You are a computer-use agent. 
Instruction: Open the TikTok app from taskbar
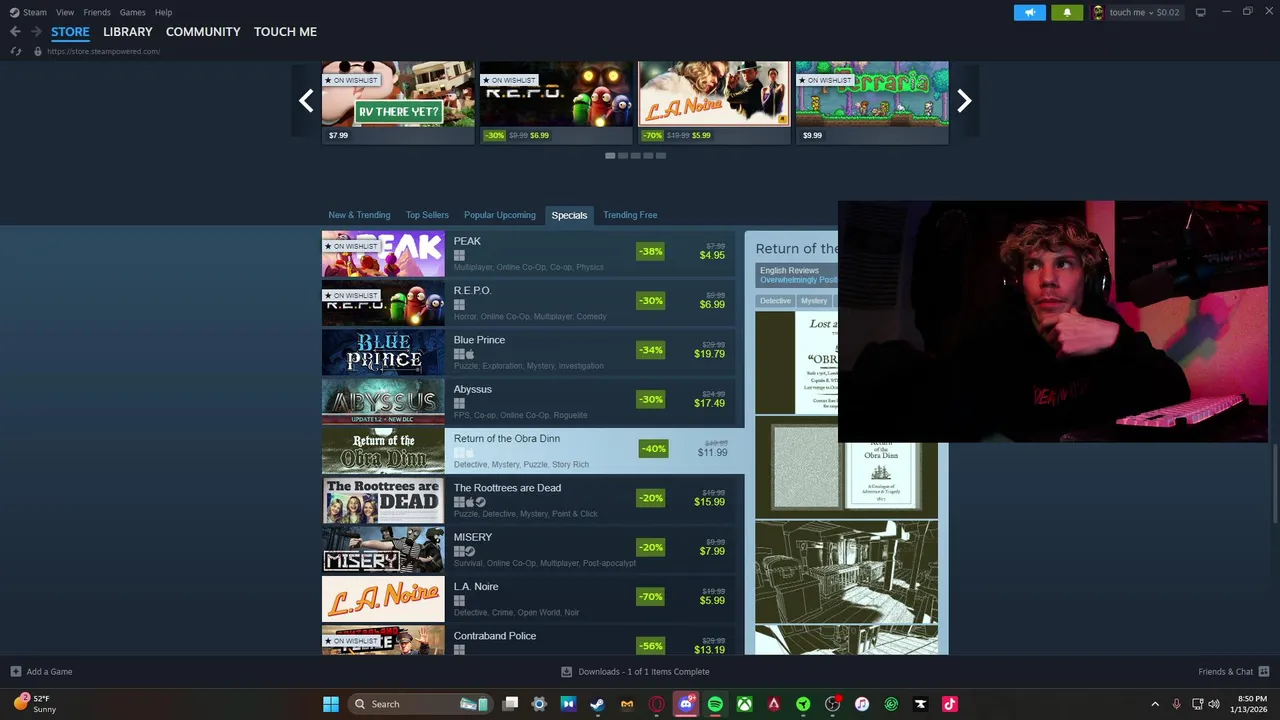tap(949, 704)
